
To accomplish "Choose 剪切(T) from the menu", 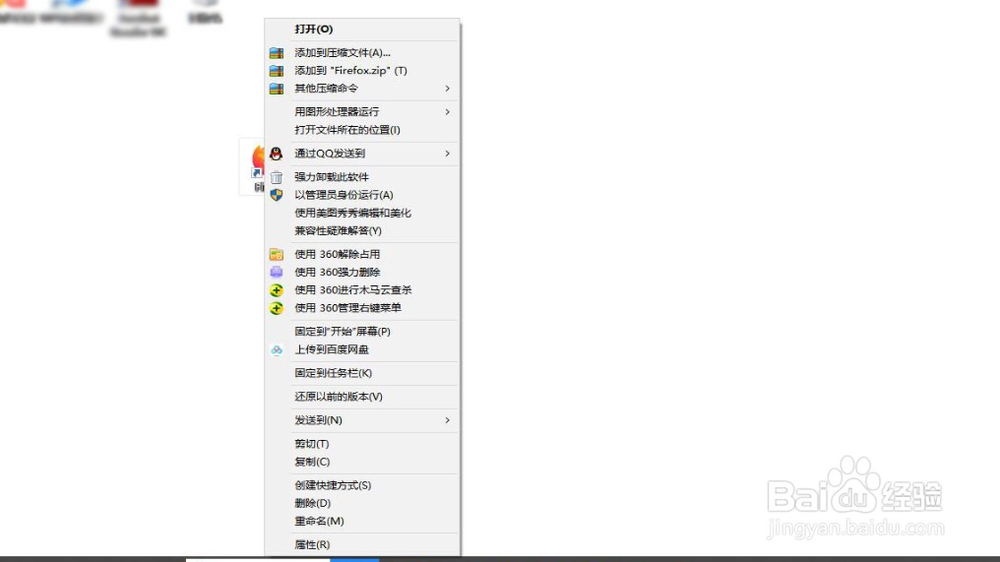I will point(362,444).
